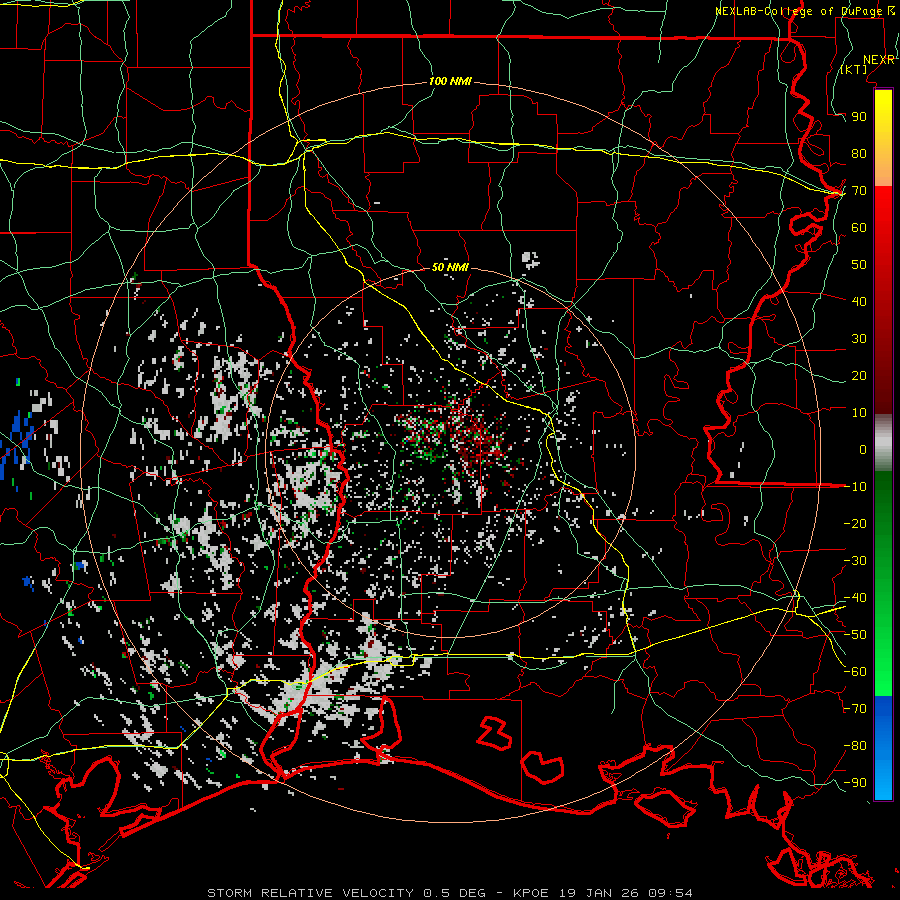
Task: Click the 70 knot label on the velocity scale
Action: [x=859, y=191]
